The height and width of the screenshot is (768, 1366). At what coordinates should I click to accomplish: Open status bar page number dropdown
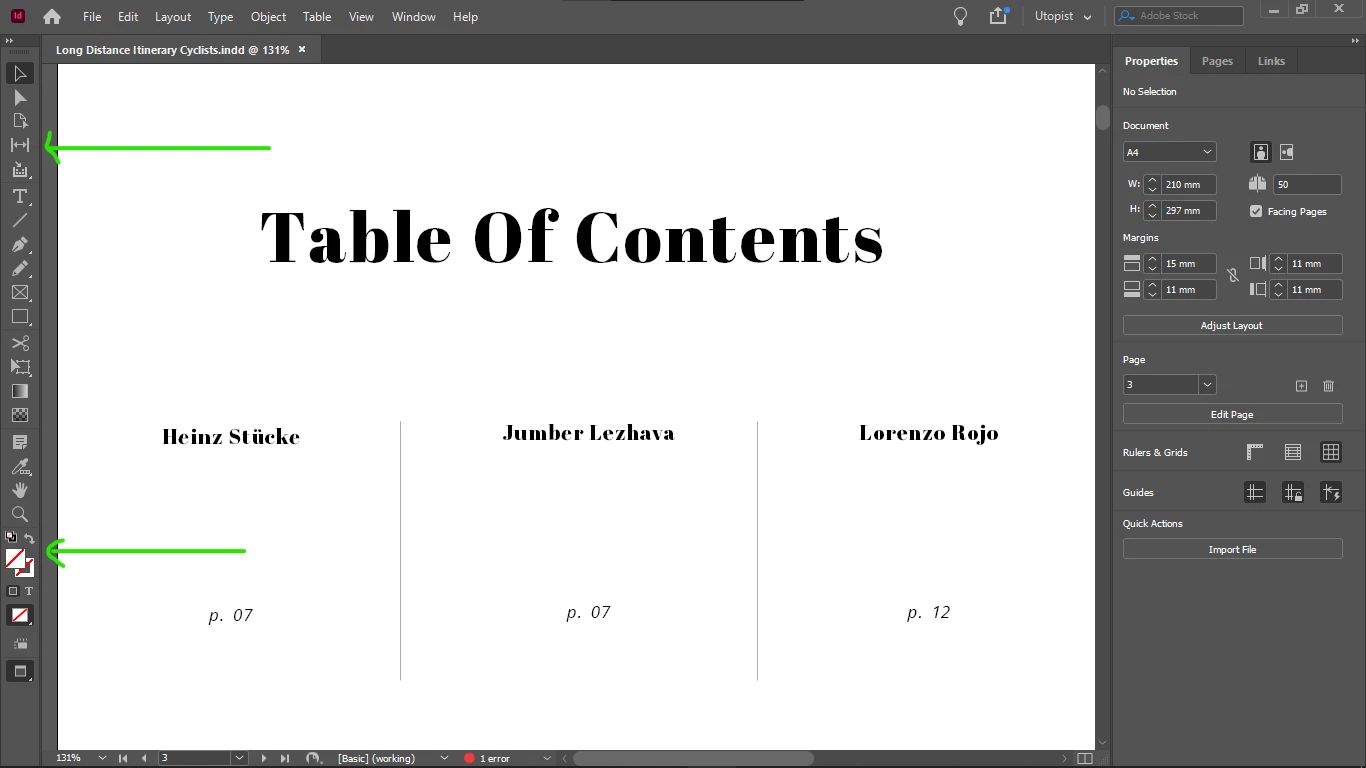239,758
